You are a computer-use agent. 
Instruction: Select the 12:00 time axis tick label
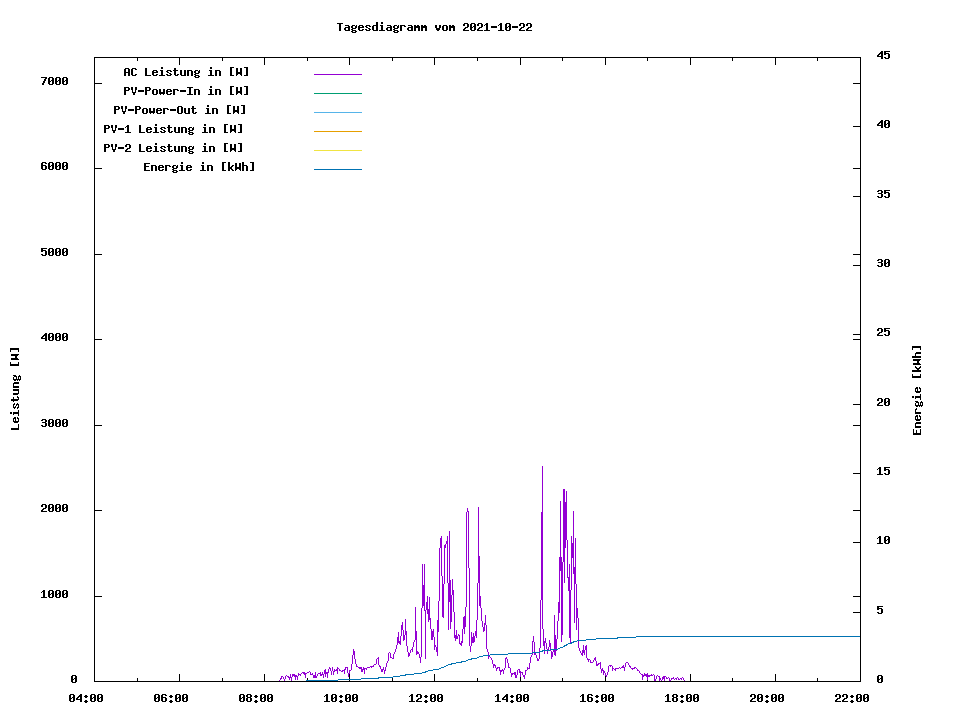pyautogui.click(x=426, y=698)
